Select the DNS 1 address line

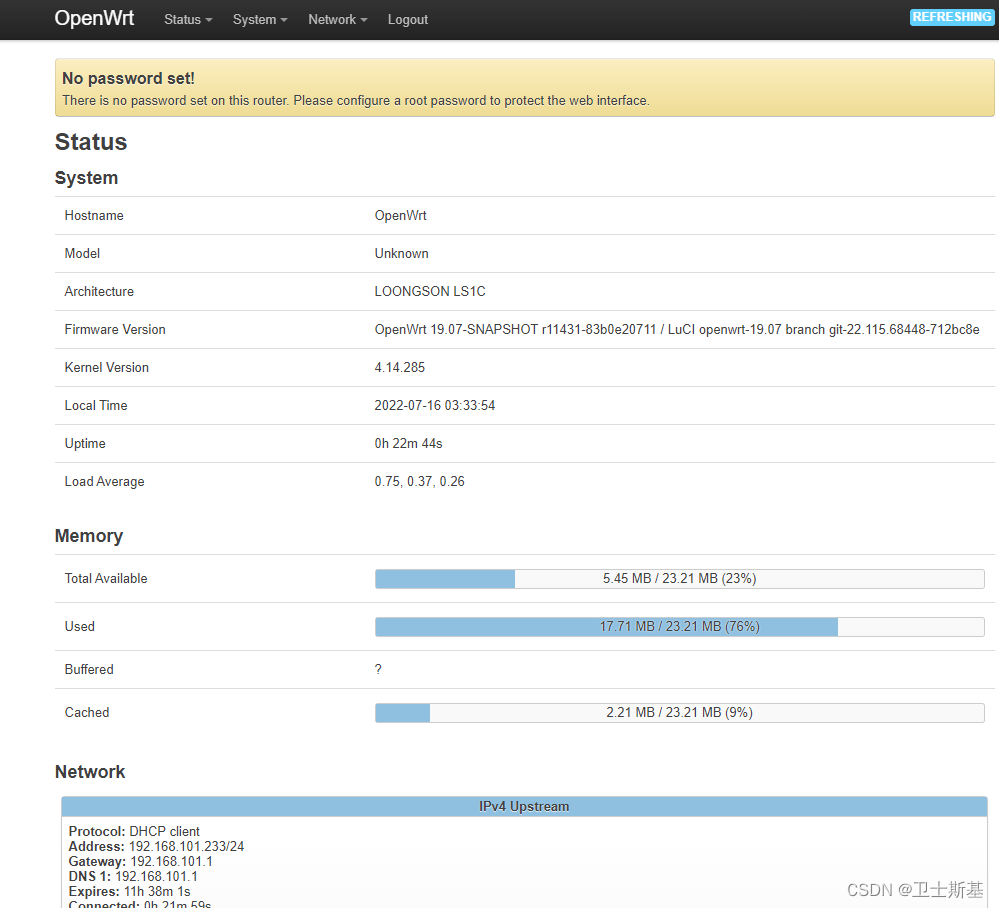click(x=133, y=876)
